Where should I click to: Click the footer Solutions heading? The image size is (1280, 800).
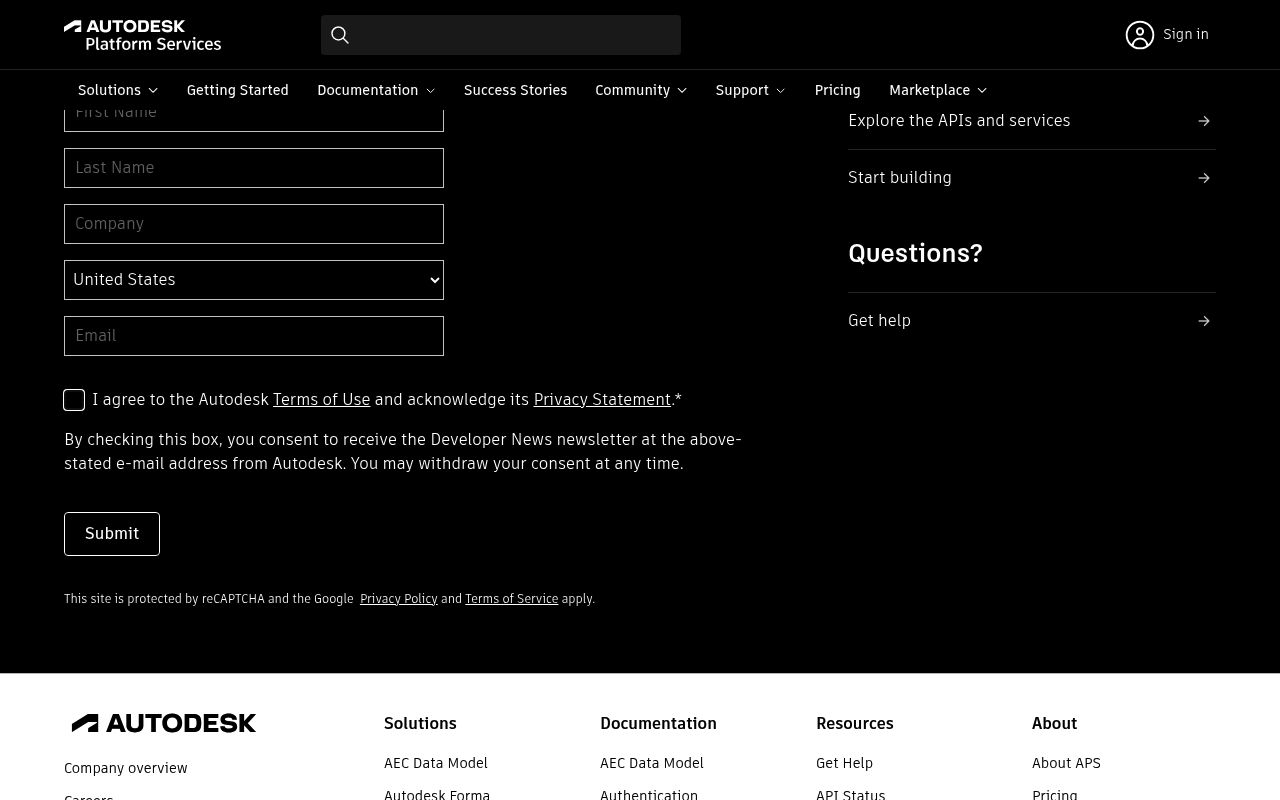(x=420, y=723)
